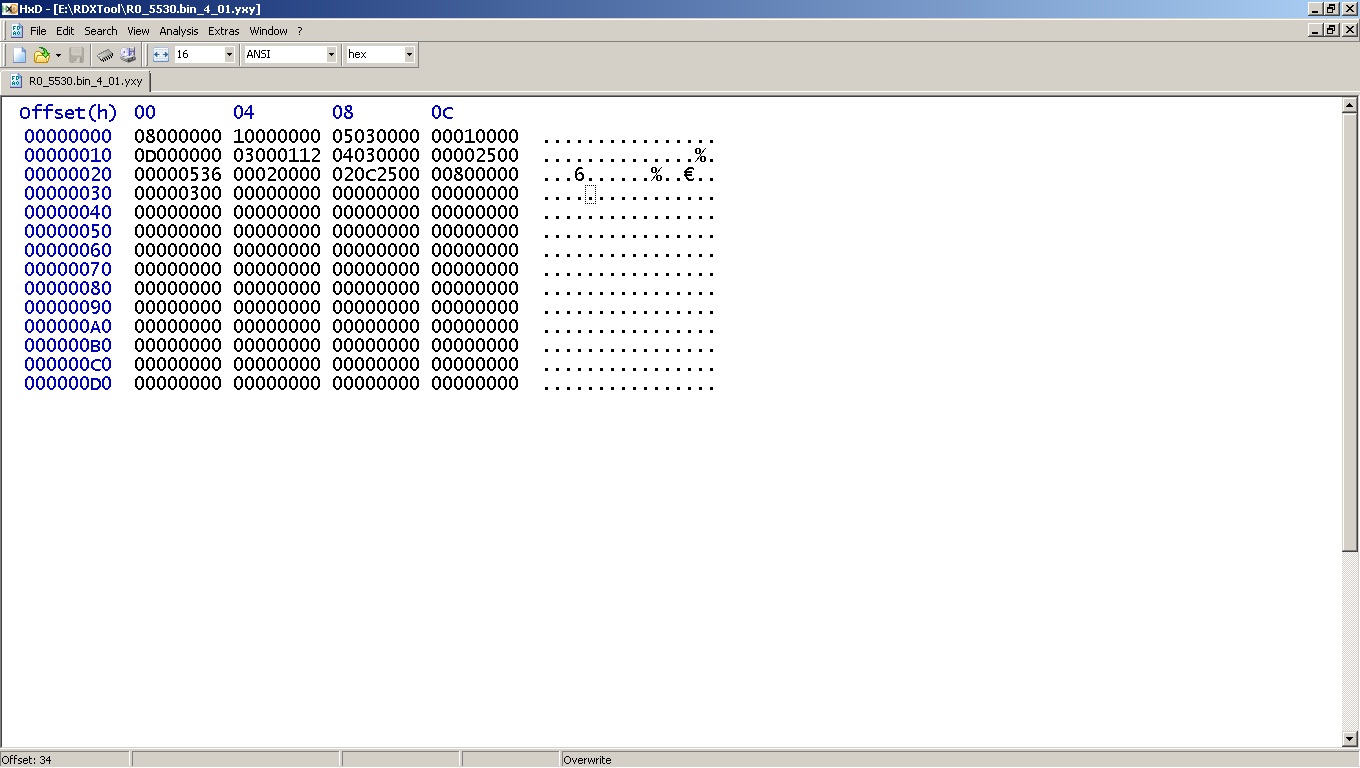Close the inner document window
Screen dimensions: 1360x768
pos(1349,30)
